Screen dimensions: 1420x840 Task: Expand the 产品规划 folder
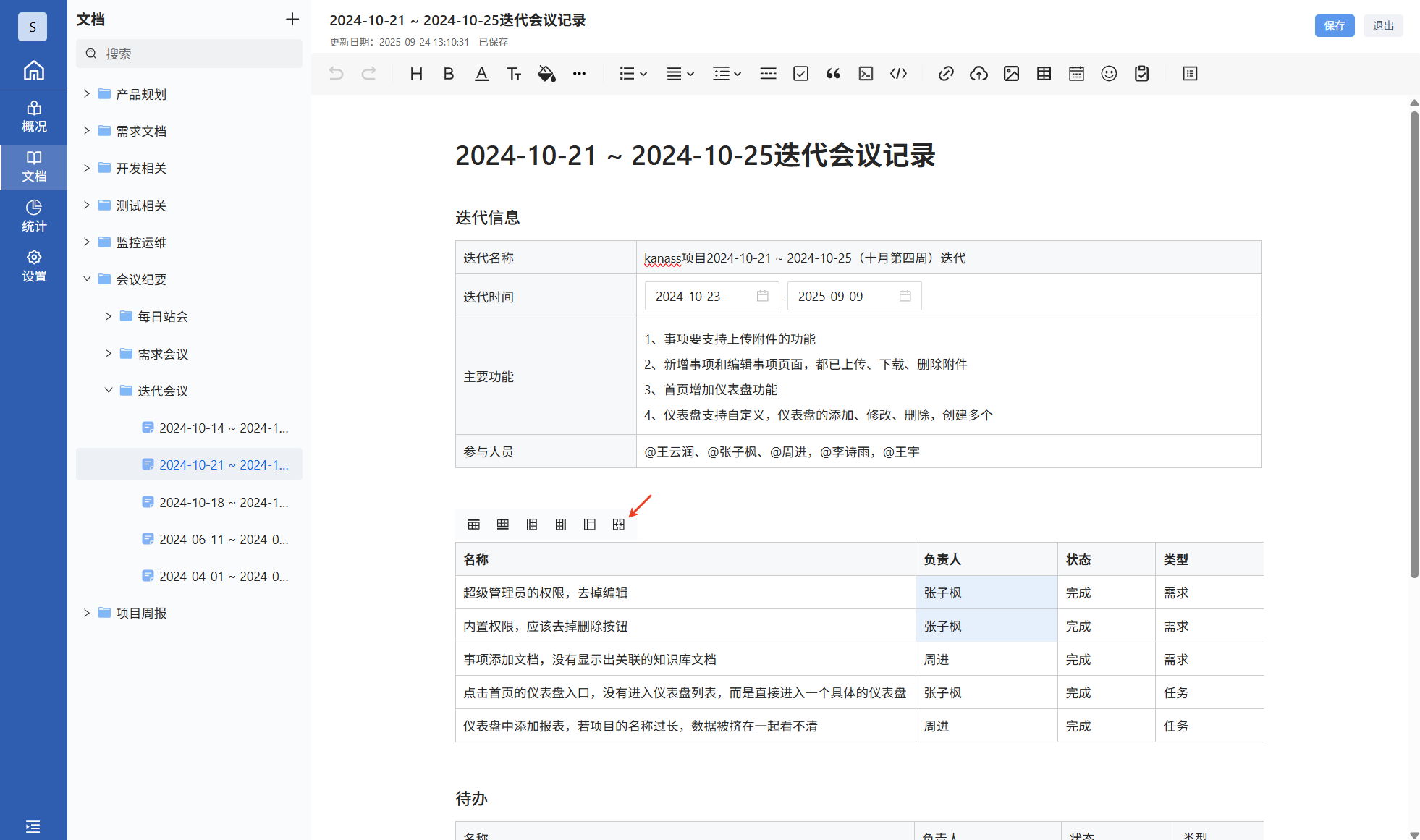(87, 94)
